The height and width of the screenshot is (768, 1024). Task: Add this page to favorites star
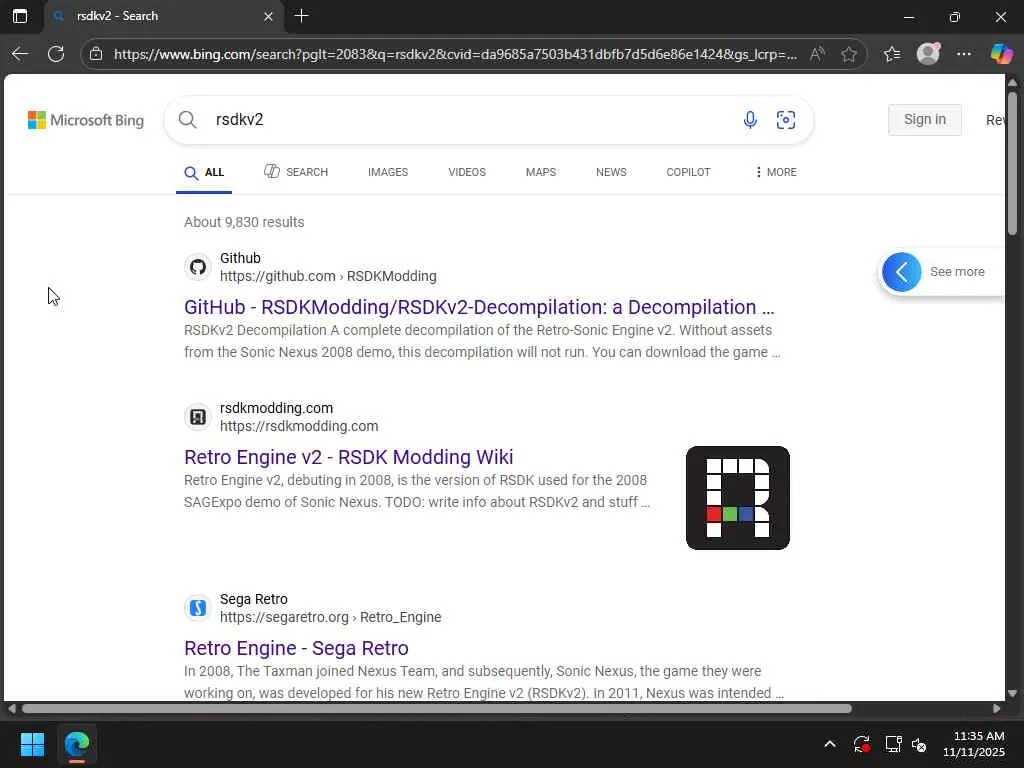point(849,54)
